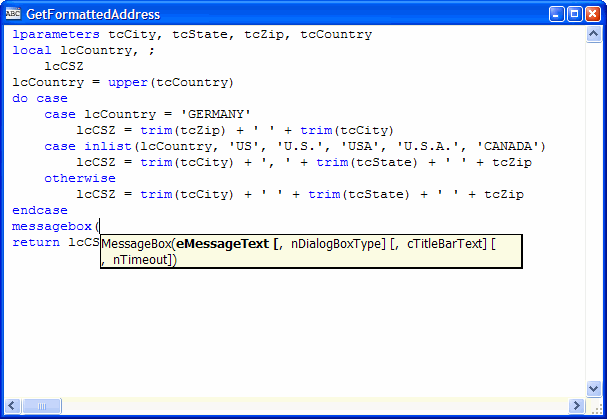Click the horizontal scrollbar thumb
The image size is (607, 419).
pos(41,406)
